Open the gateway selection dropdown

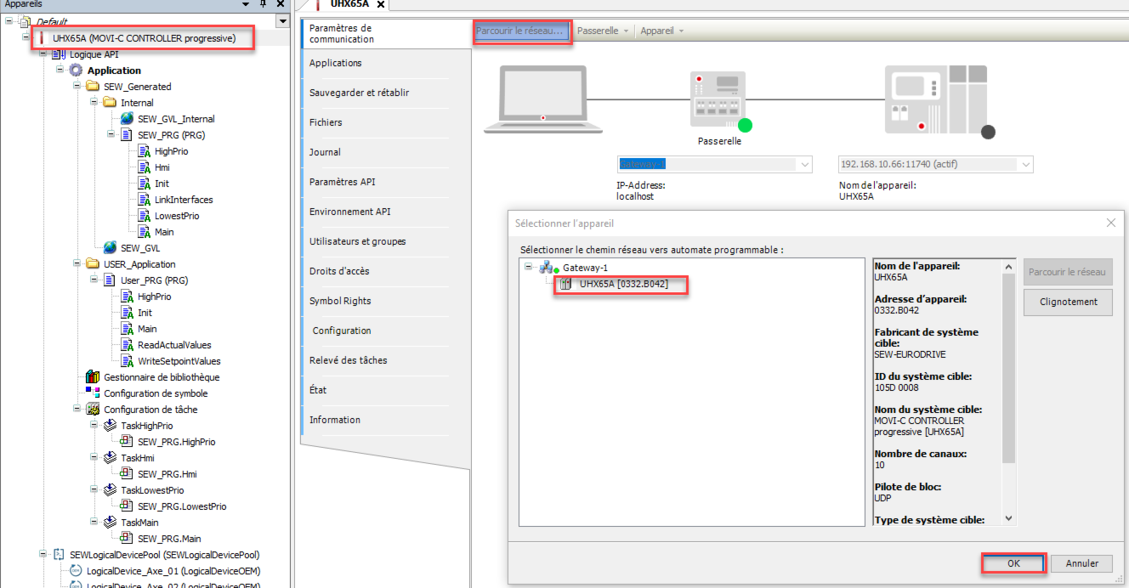click(804, 164)
